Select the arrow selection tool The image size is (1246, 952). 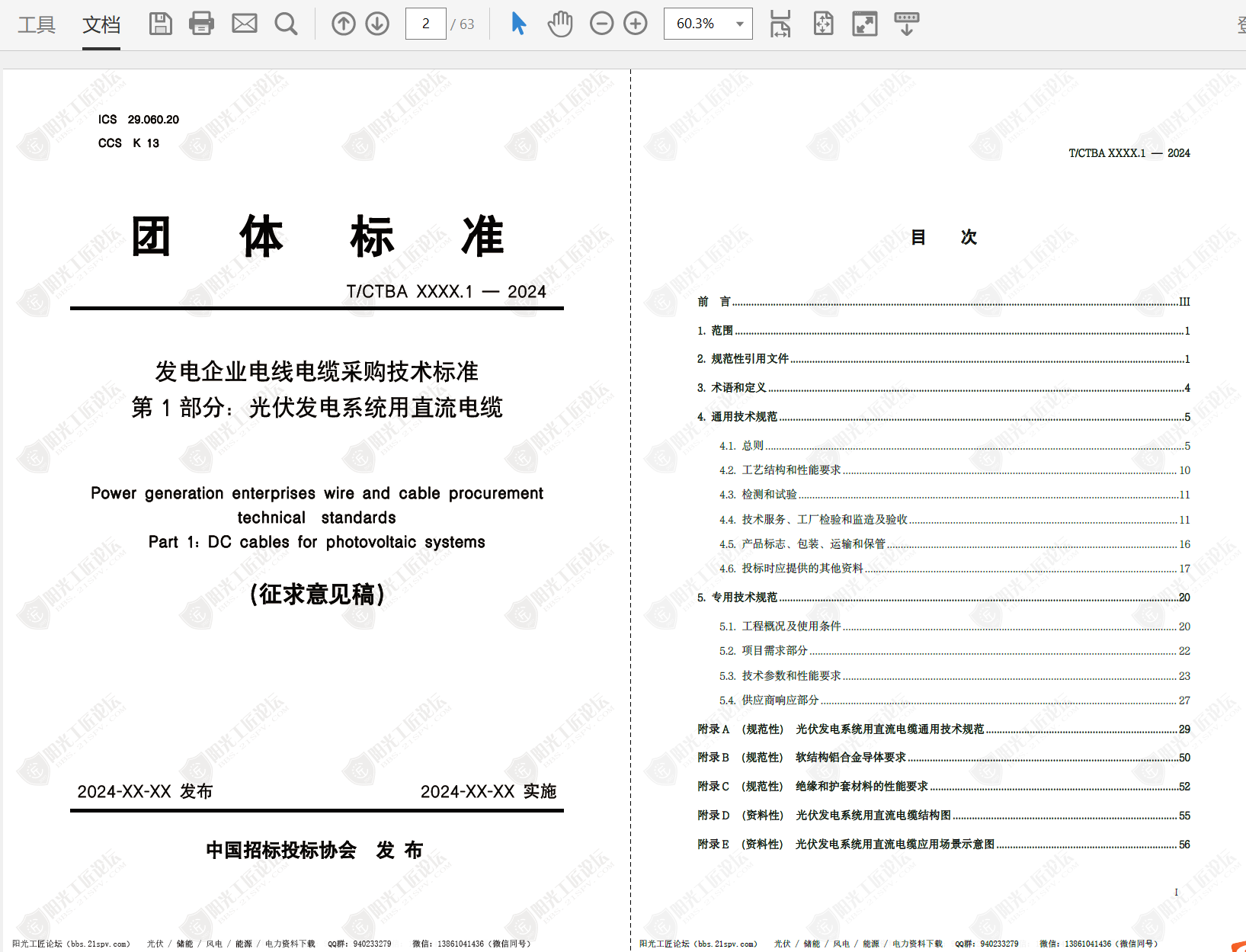pyautogui.click(x=518, y=24)
